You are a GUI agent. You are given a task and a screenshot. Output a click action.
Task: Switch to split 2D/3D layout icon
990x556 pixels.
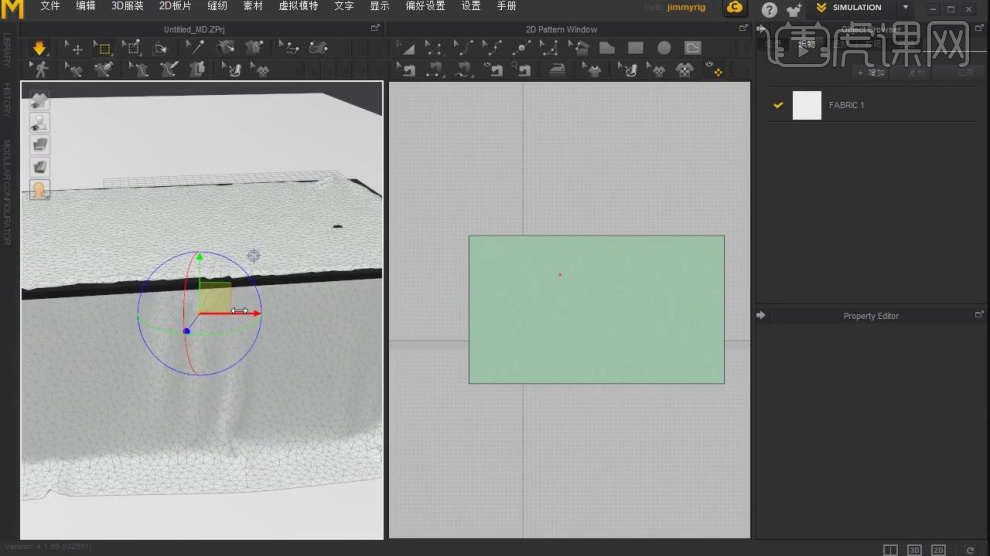(x=890, y=550)
